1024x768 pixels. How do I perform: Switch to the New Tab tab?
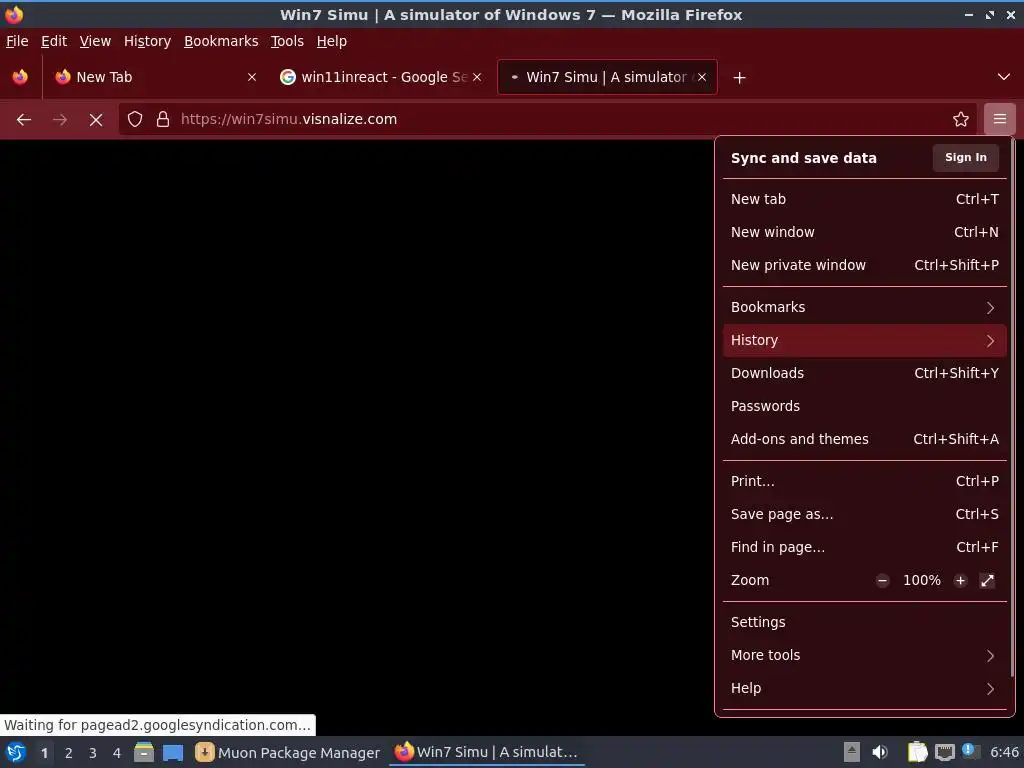point(155,77)
